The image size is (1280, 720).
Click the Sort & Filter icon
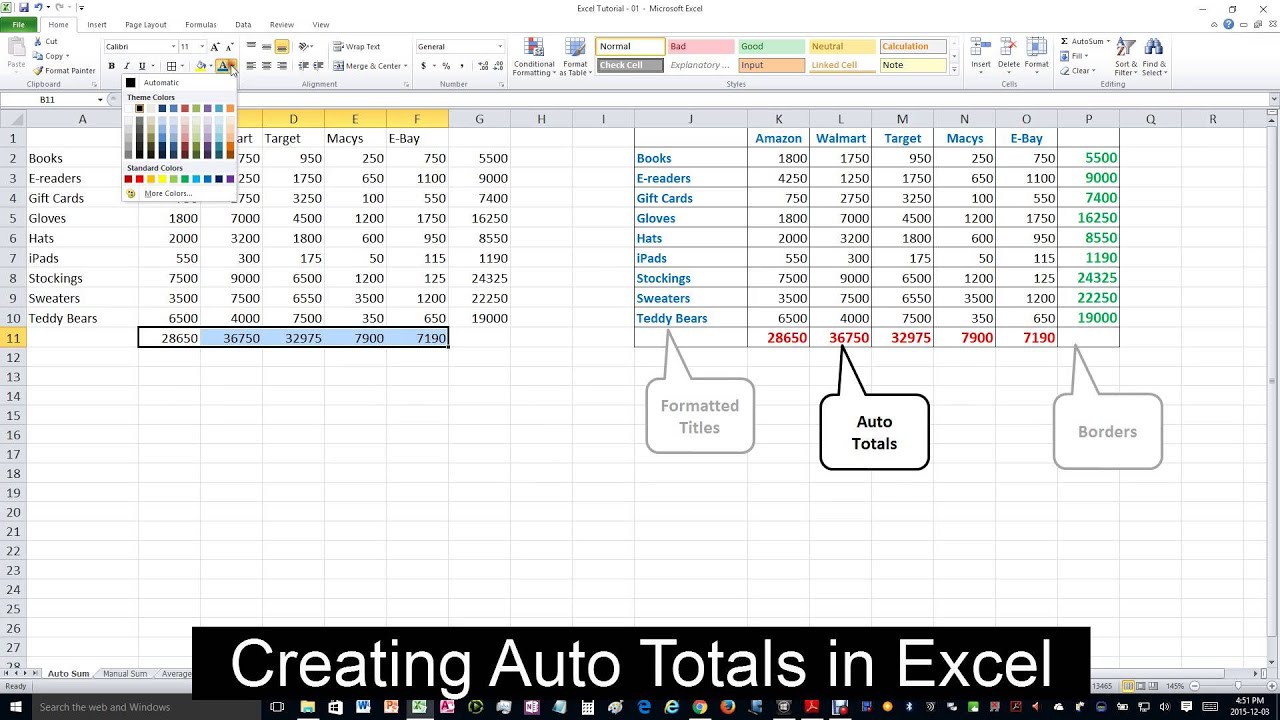pos(1125,48)
